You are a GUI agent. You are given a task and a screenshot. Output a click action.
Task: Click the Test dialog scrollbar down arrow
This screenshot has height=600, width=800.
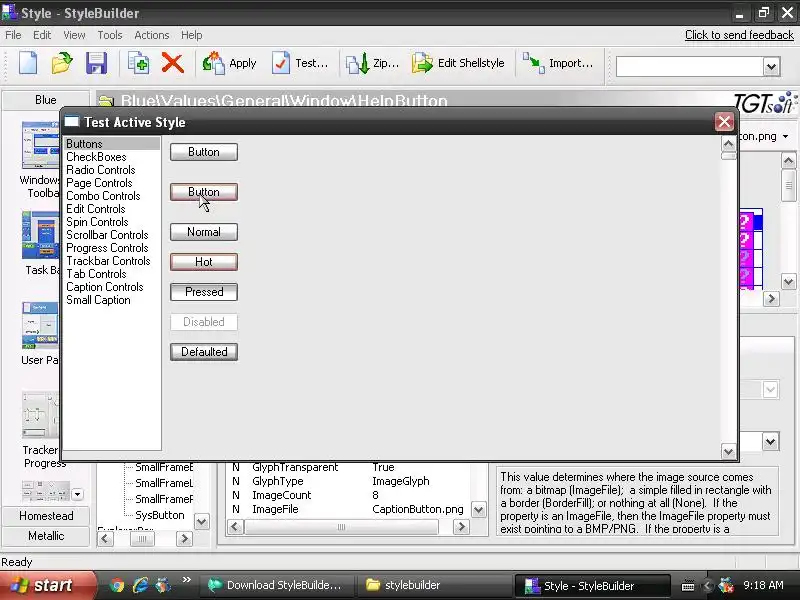(x=728, y=452)
